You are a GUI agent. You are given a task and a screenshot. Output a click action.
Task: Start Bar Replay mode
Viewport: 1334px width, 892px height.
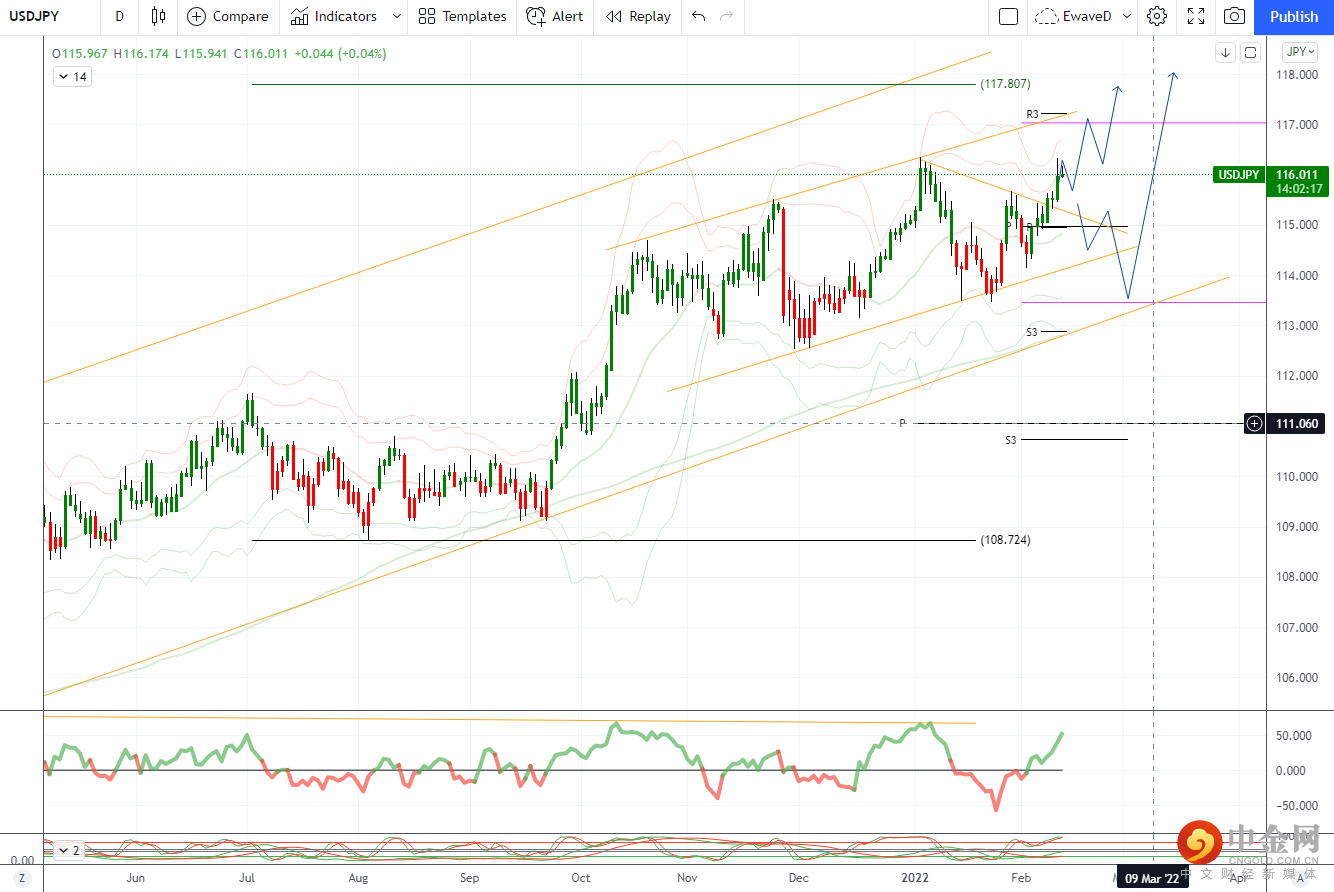(638, 16)
